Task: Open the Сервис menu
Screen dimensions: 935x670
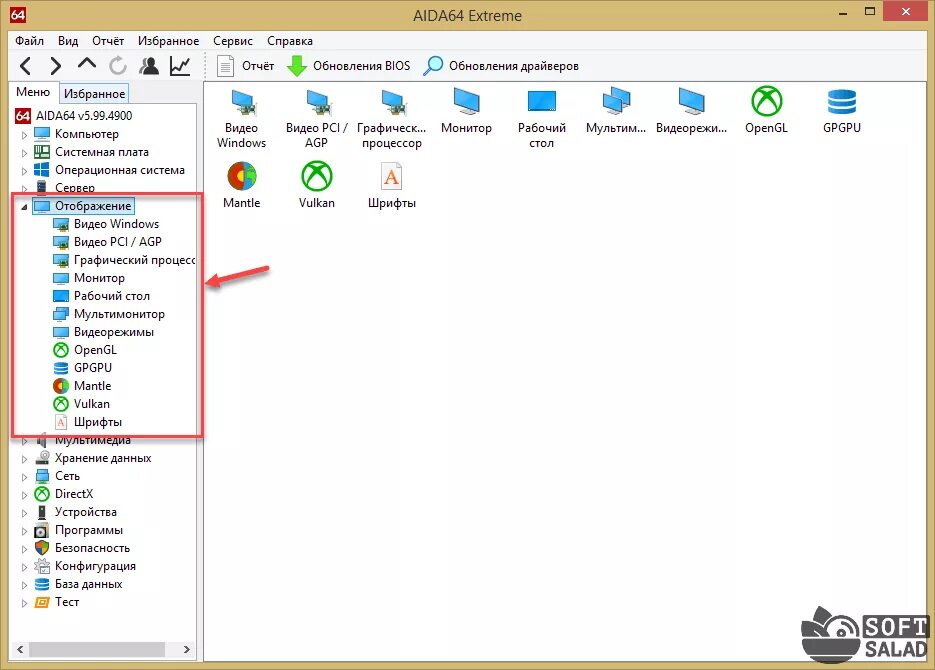Action: pyautogui.click(x=233, y=41)
